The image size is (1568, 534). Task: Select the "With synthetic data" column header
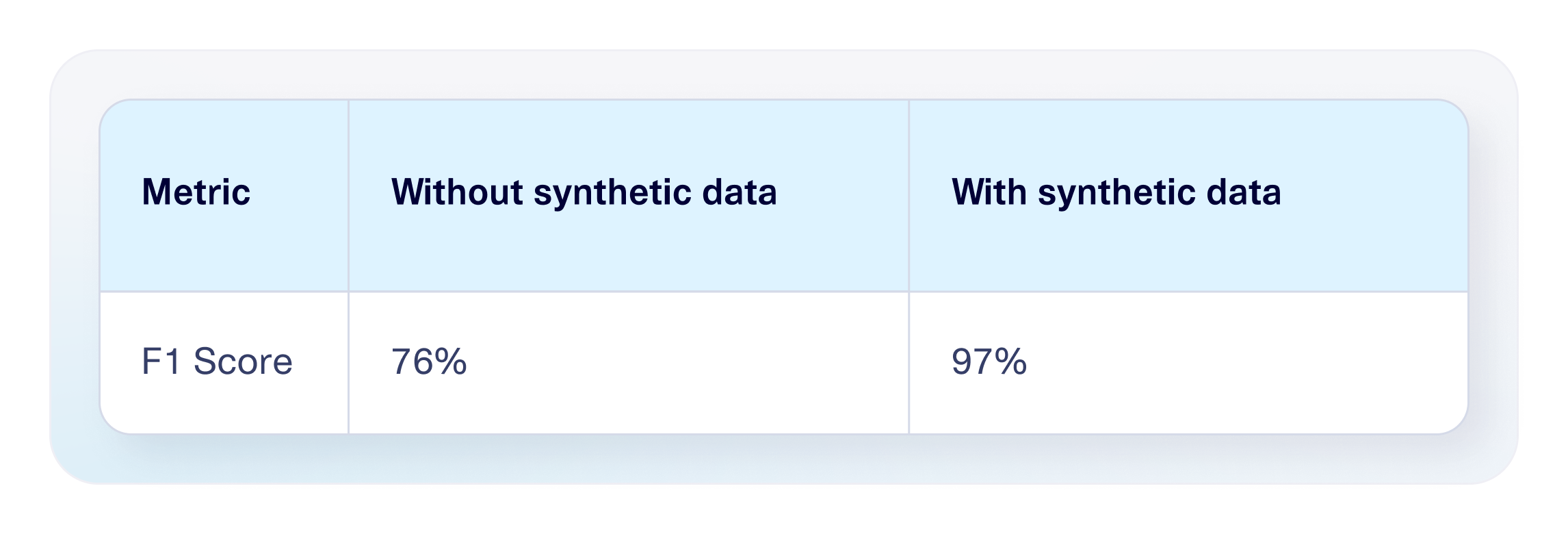1116,192
